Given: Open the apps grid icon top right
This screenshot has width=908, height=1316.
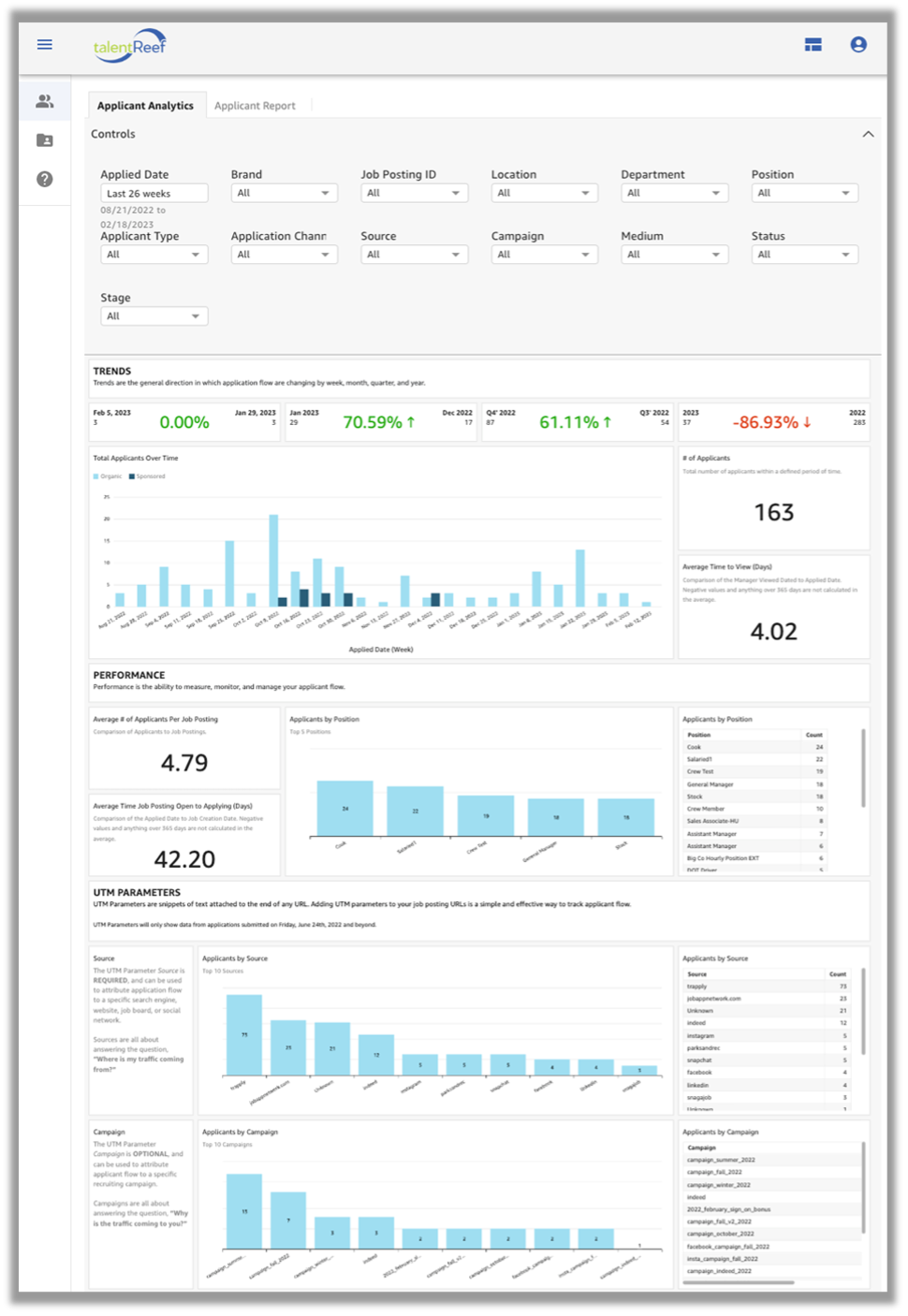Looking at the screenshot, I should pos(813,44).
